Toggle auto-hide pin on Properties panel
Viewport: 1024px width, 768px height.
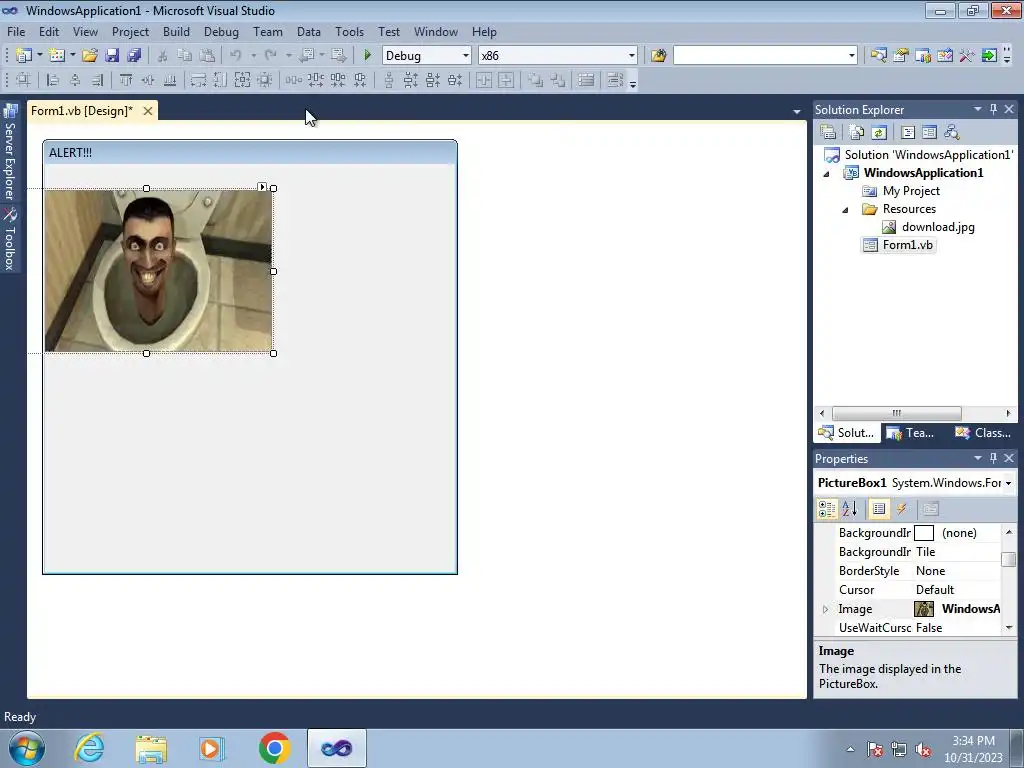[993, 458]
